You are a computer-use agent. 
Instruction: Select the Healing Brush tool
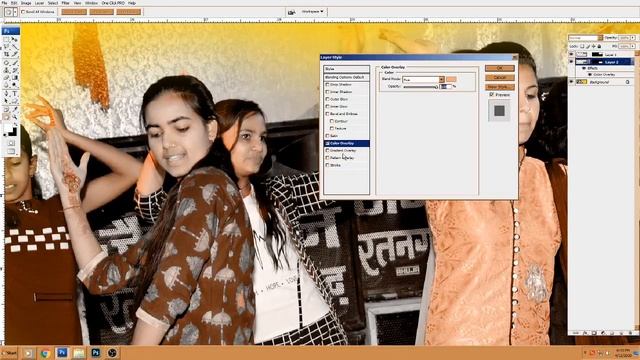click(6, 62)
